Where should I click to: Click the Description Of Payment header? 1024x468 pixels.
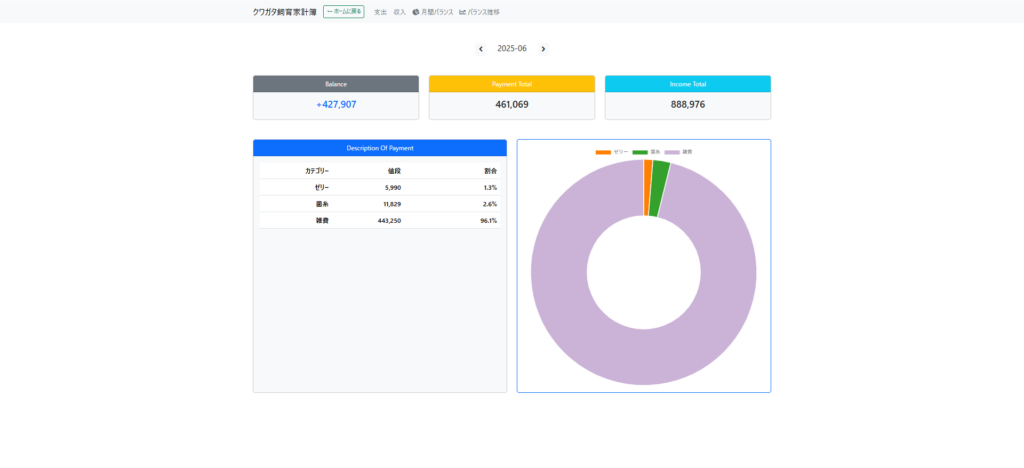click(x=380, y=148)
